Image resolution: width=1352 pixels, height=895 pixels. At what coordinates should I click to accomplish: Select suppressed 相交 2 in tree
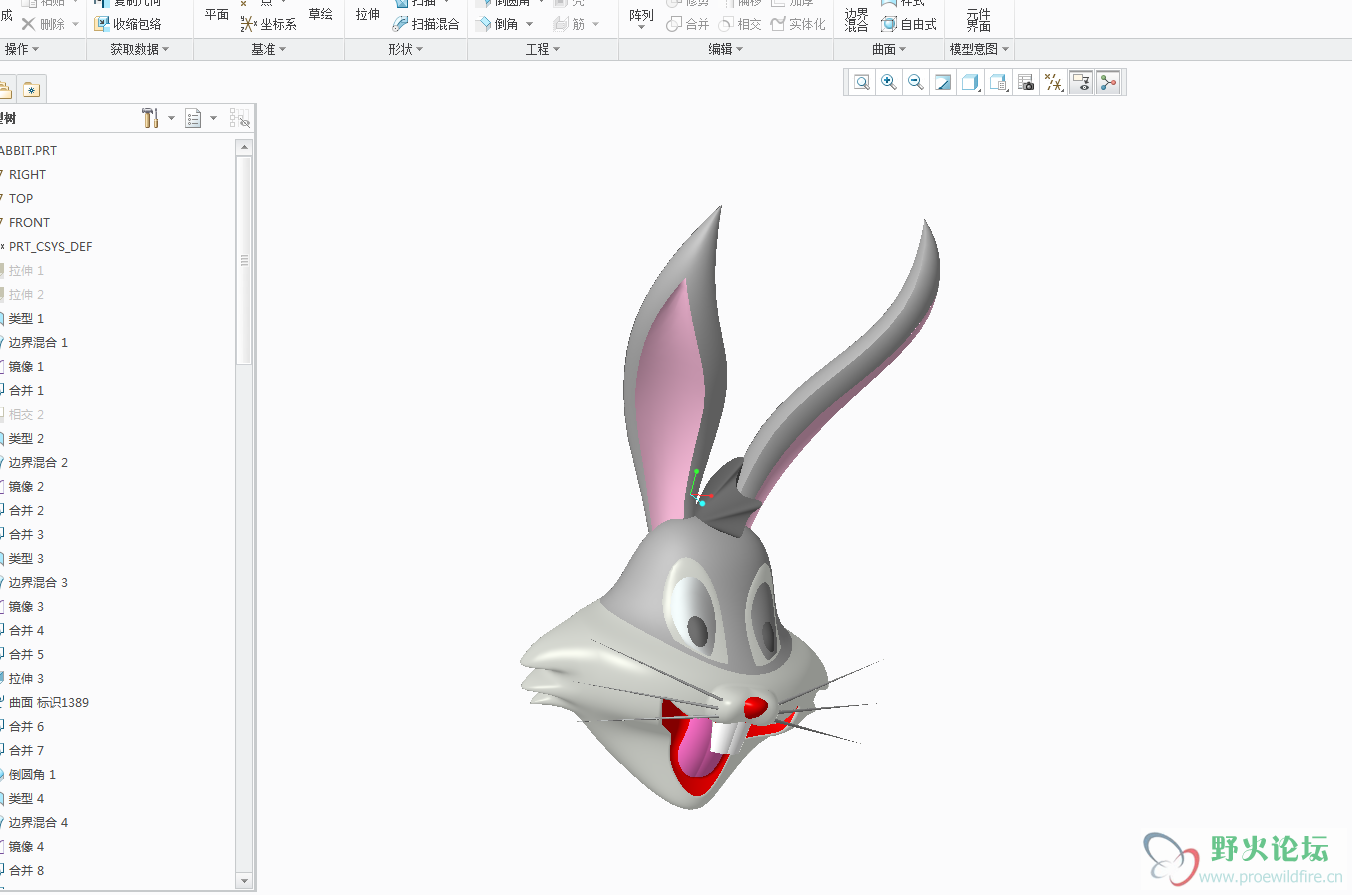(26, 414)
